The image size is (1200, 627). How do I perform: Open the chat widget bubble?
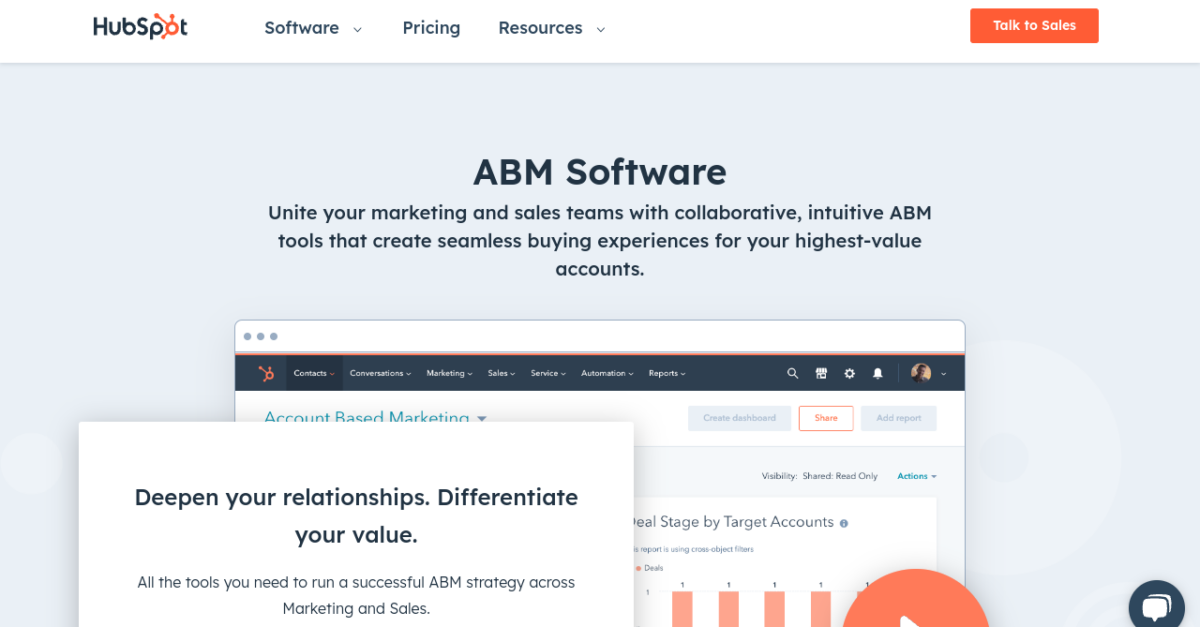click(1156, 604)
